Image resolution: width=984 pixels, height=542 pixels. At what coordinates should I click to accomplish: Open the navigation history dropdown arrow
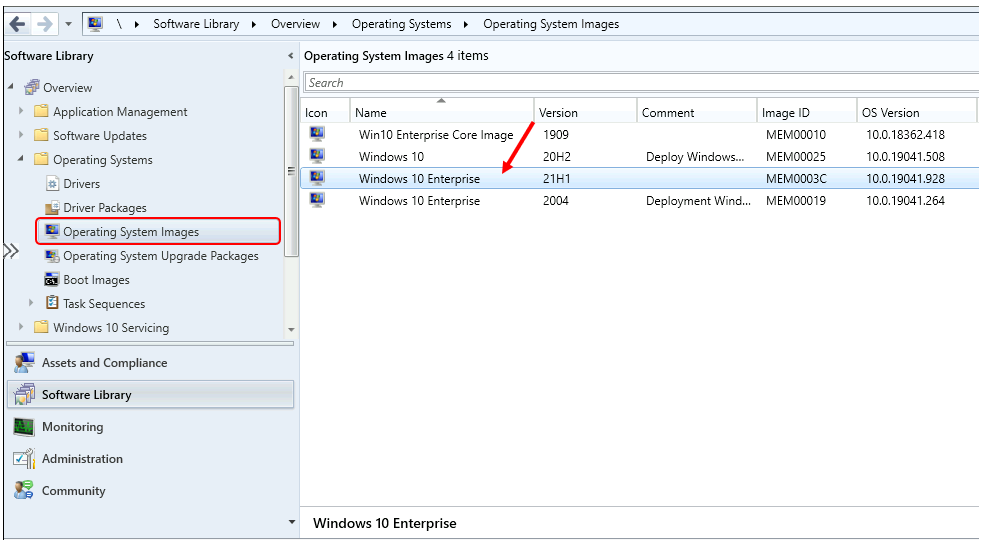68,24
